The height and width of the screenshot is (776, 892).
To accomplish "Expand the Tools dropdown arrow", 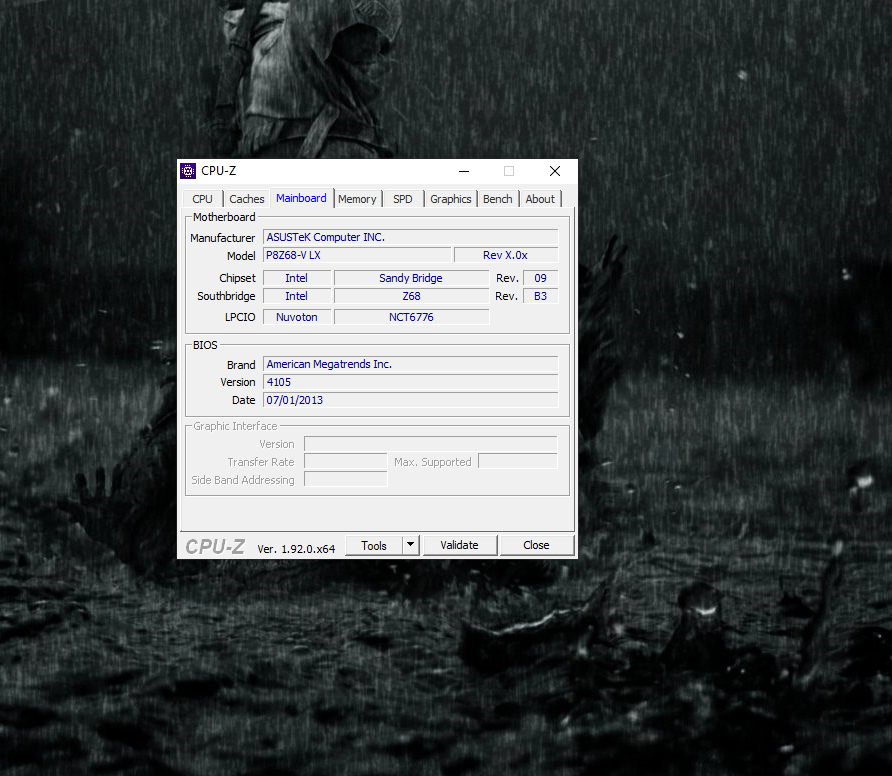I will click(x=410, y=545).
